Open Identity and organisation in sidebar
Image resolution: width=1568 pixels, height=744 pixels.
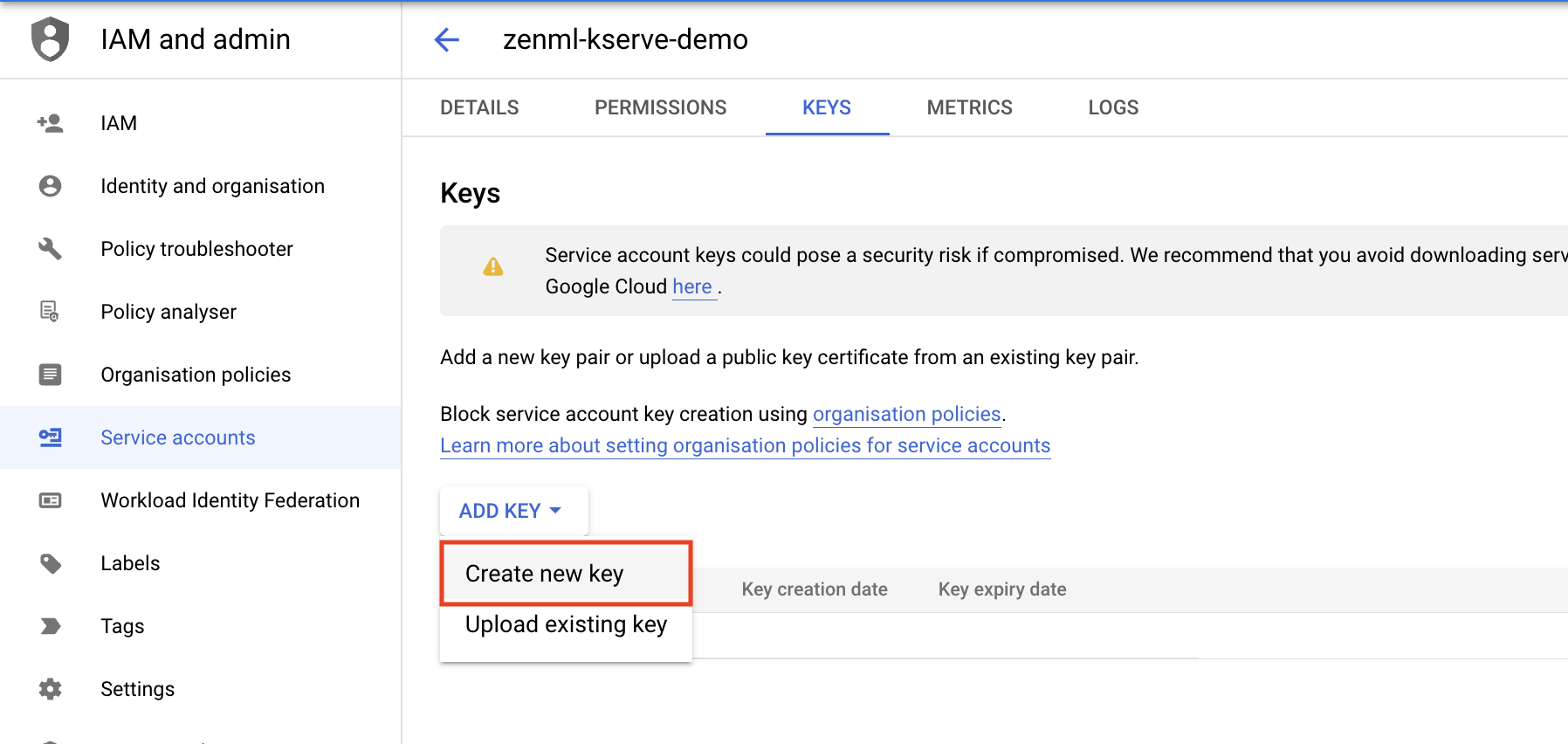point(201,186)
